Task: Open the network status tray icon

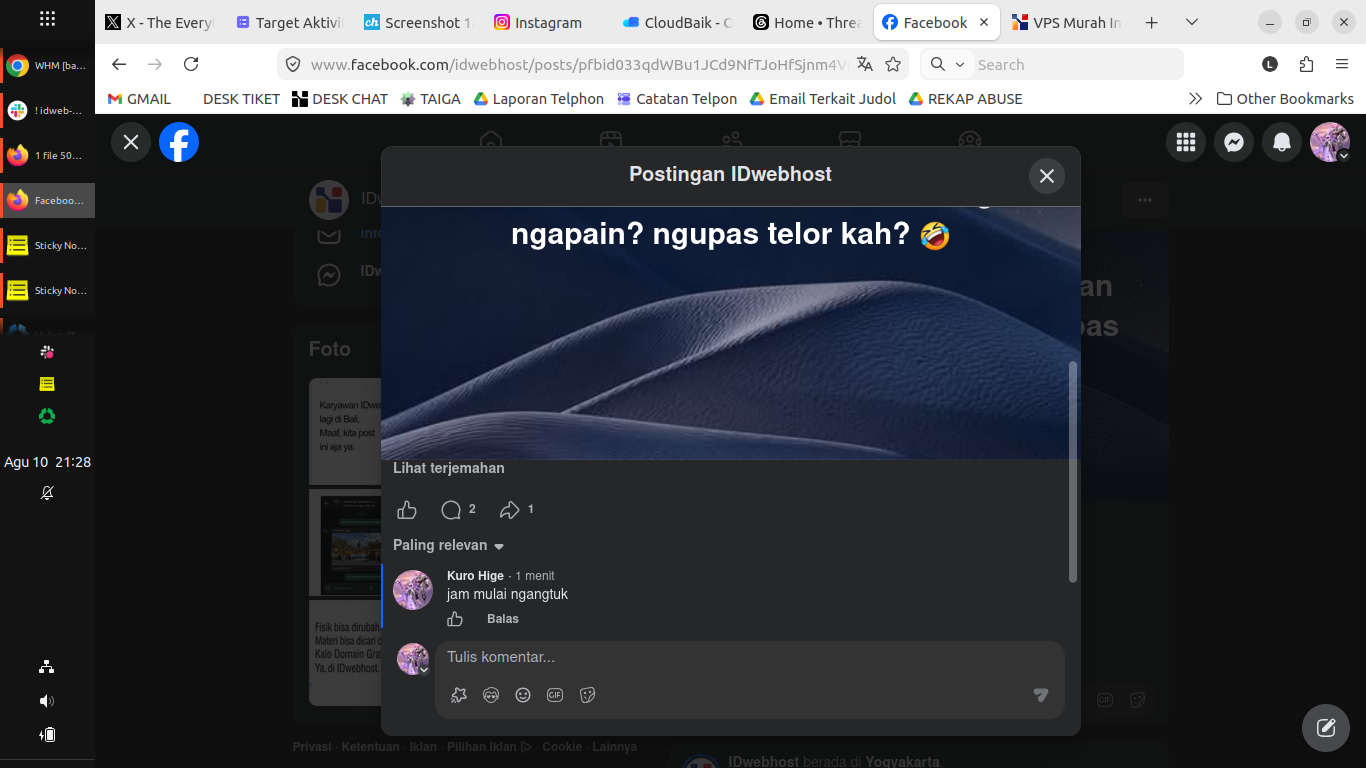Action: coord(47,667)
